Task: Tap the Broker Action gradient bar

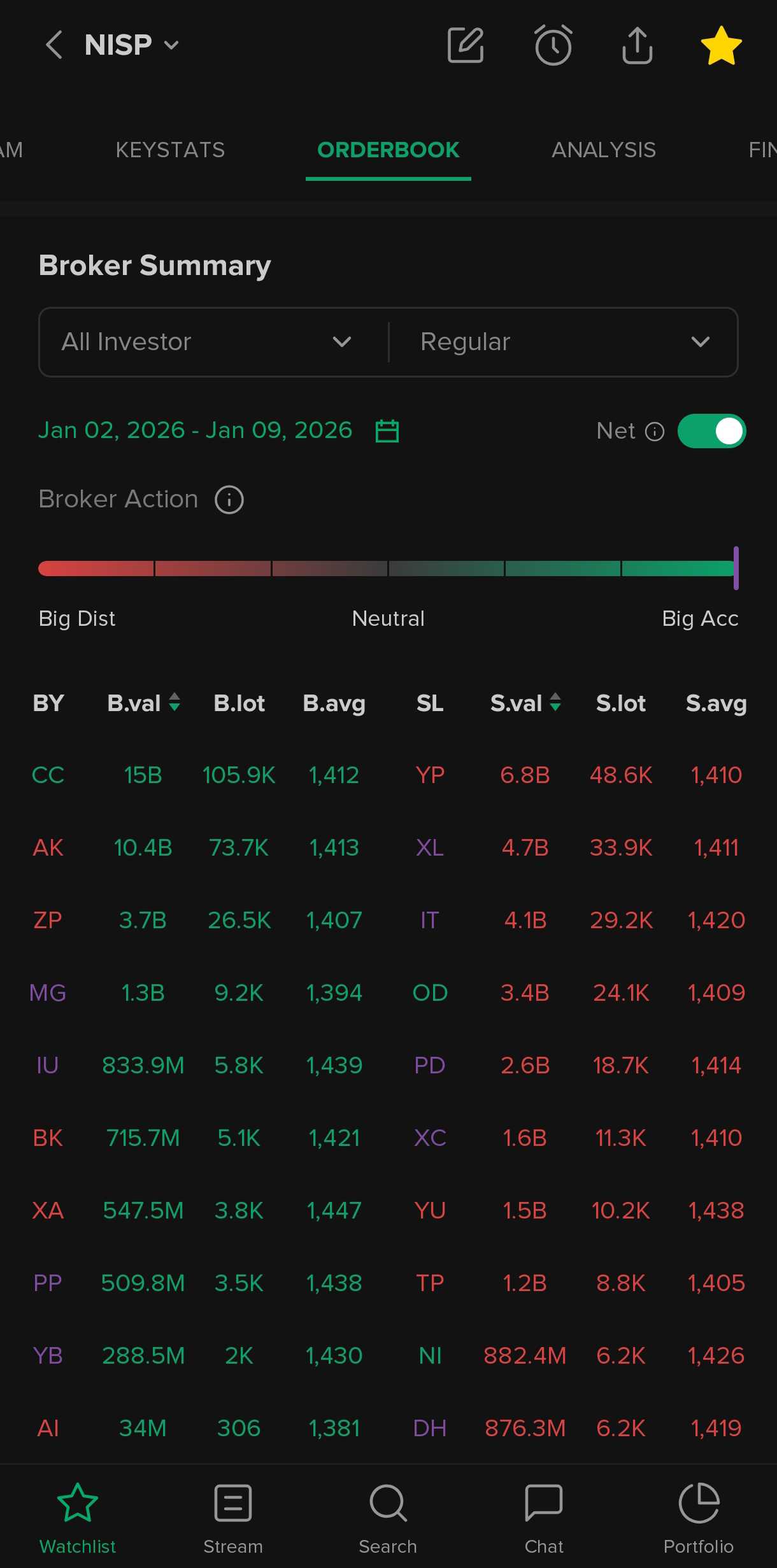Action: 387,569
